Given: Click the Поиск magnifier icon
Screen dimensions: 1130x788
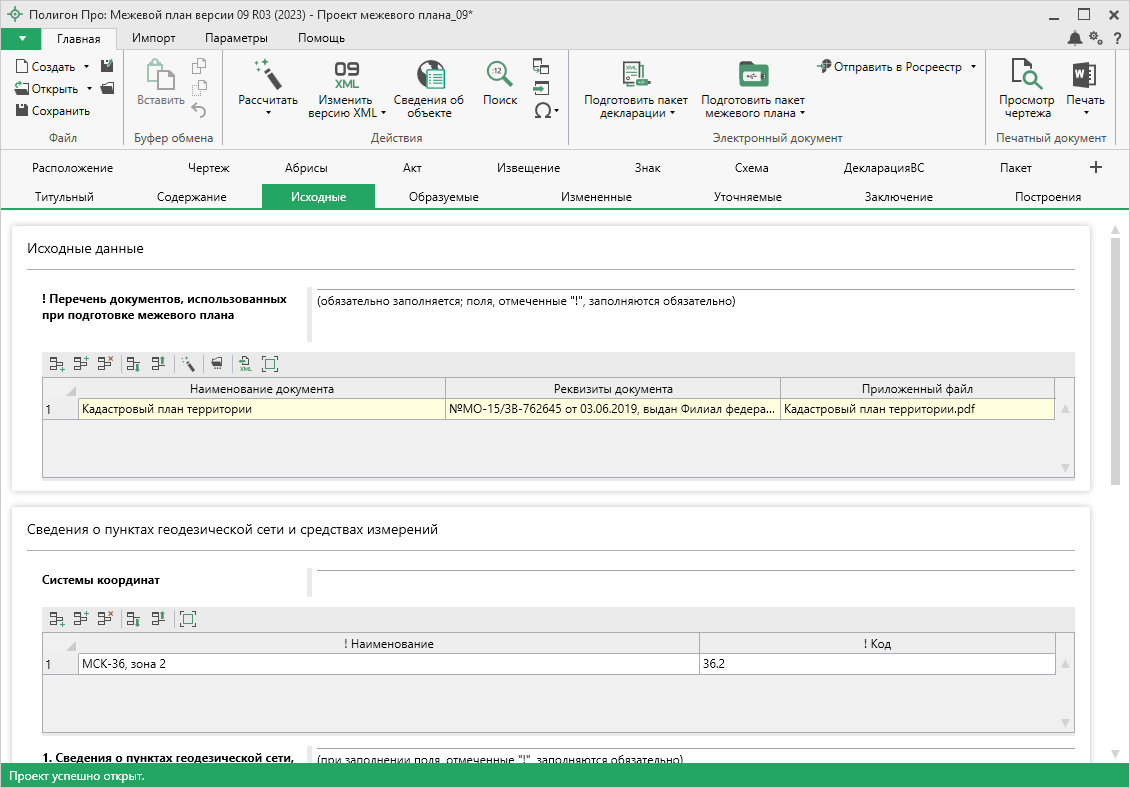Looking at the screenshot, I should click(x=500, y=75).
